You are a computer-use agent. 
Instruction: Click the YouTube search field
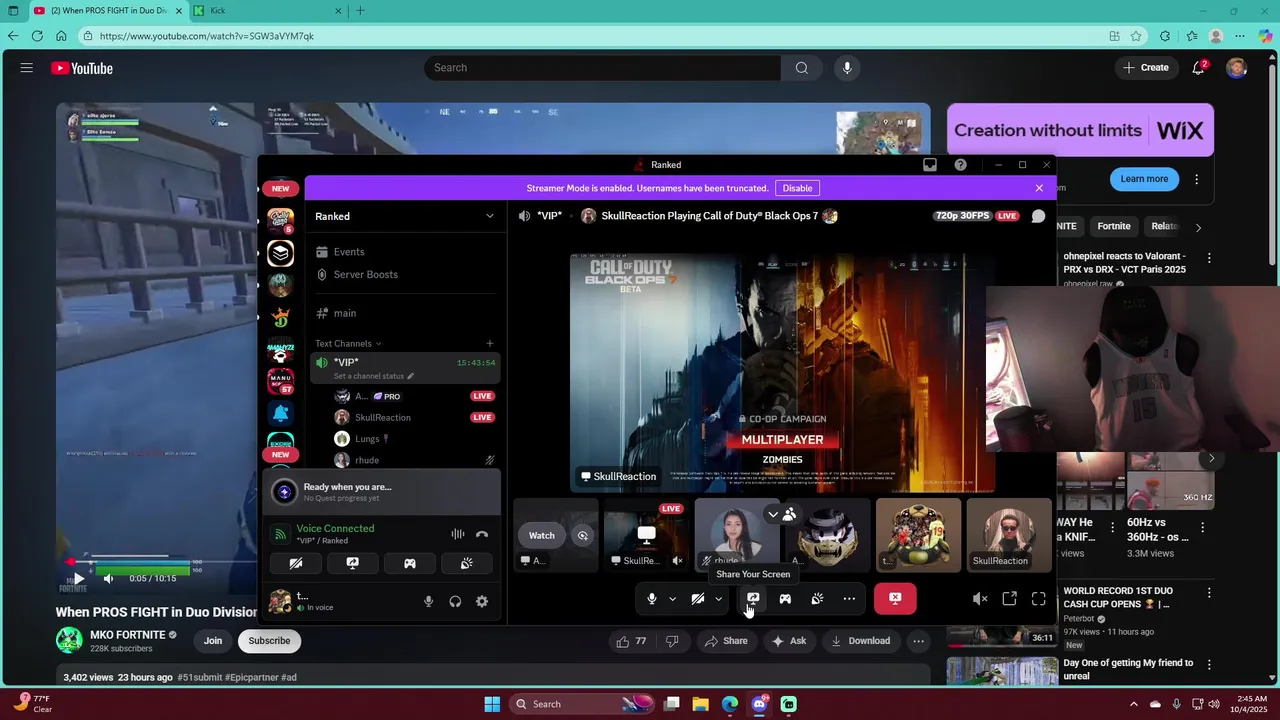pyautogui.click(x=602, y=68)
